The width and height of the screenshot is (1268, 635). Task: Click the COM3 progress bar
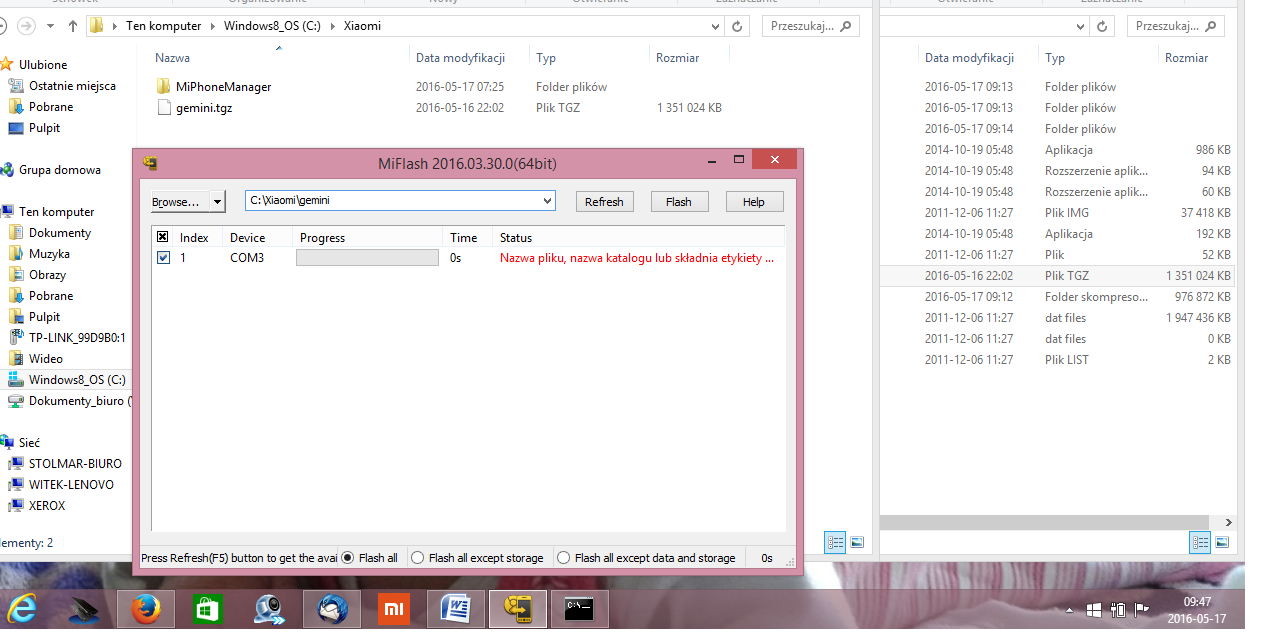[367, 258]
